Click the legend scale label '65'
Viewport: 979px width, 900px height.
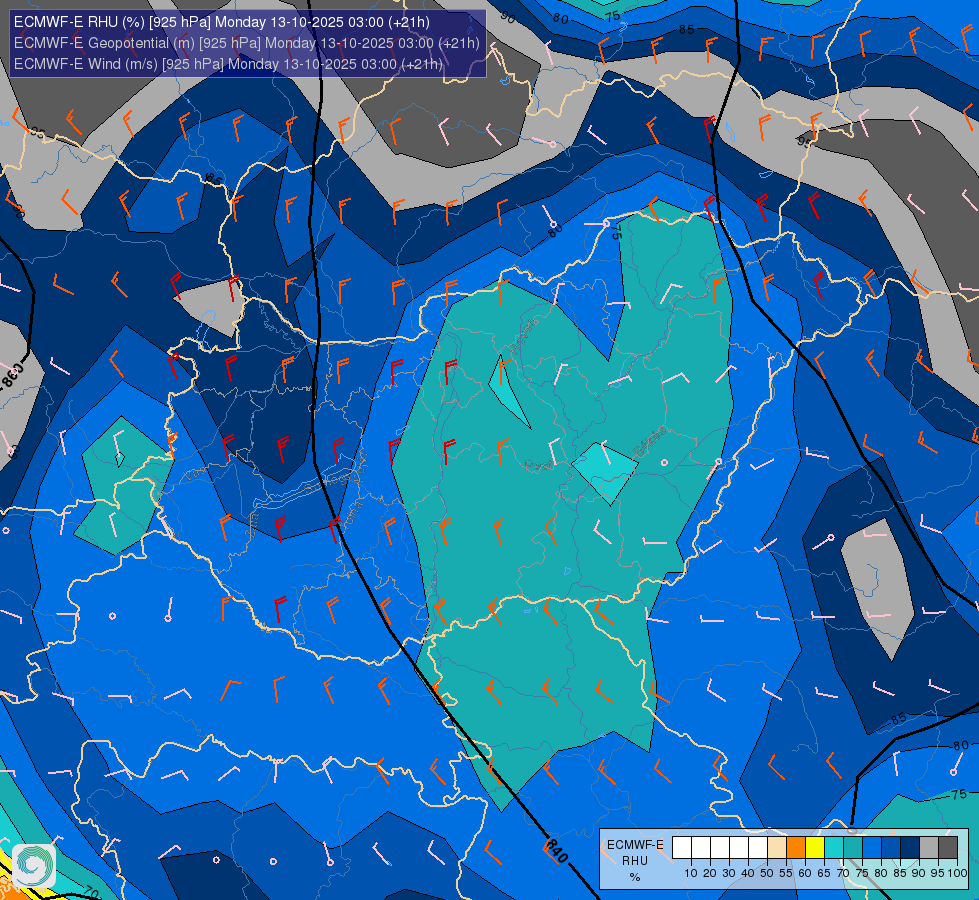(x=824, y=873)
